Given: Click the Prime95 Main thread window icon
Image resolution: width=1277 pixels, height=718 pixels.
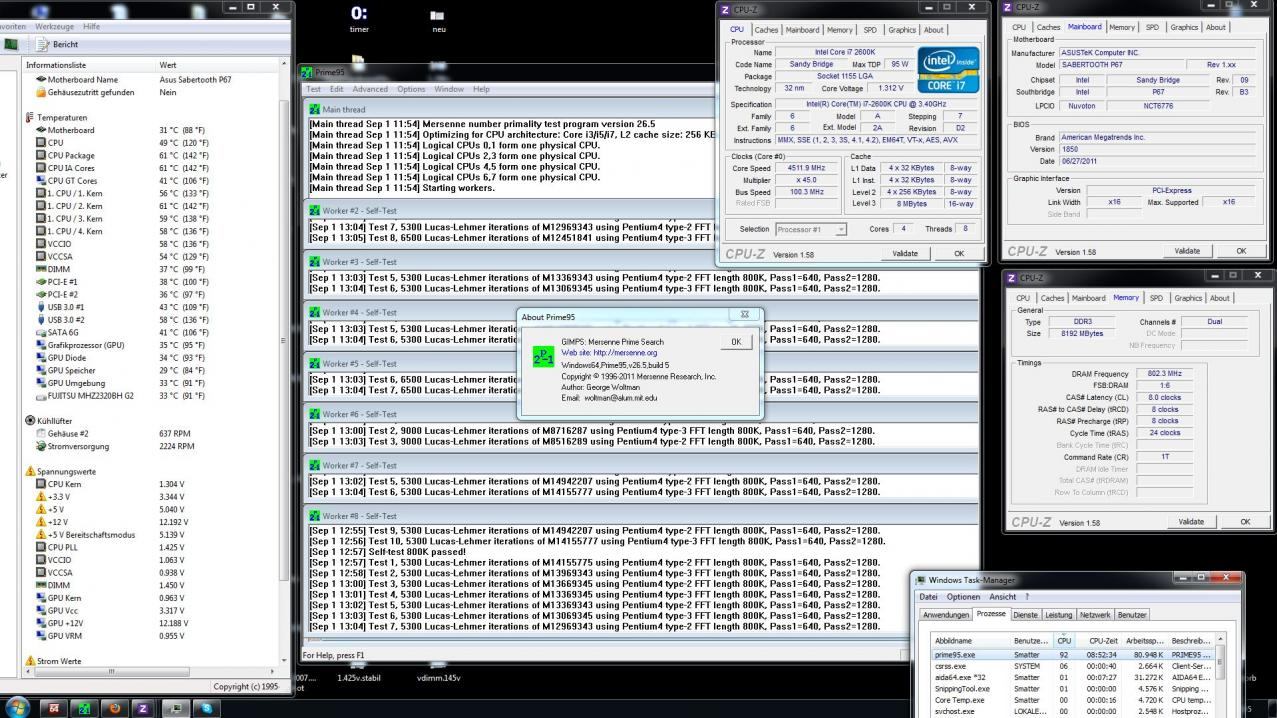Looking at the screenshot, I should [x=315, y=109].
